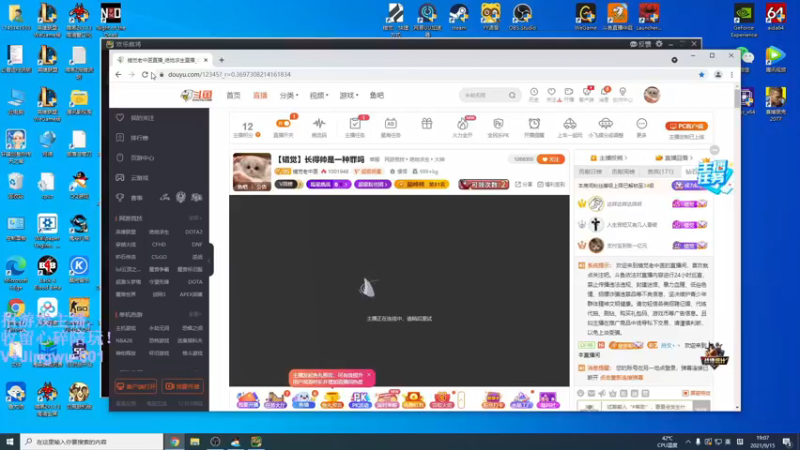Click the 分享 share link

click(x=523, y=184)
